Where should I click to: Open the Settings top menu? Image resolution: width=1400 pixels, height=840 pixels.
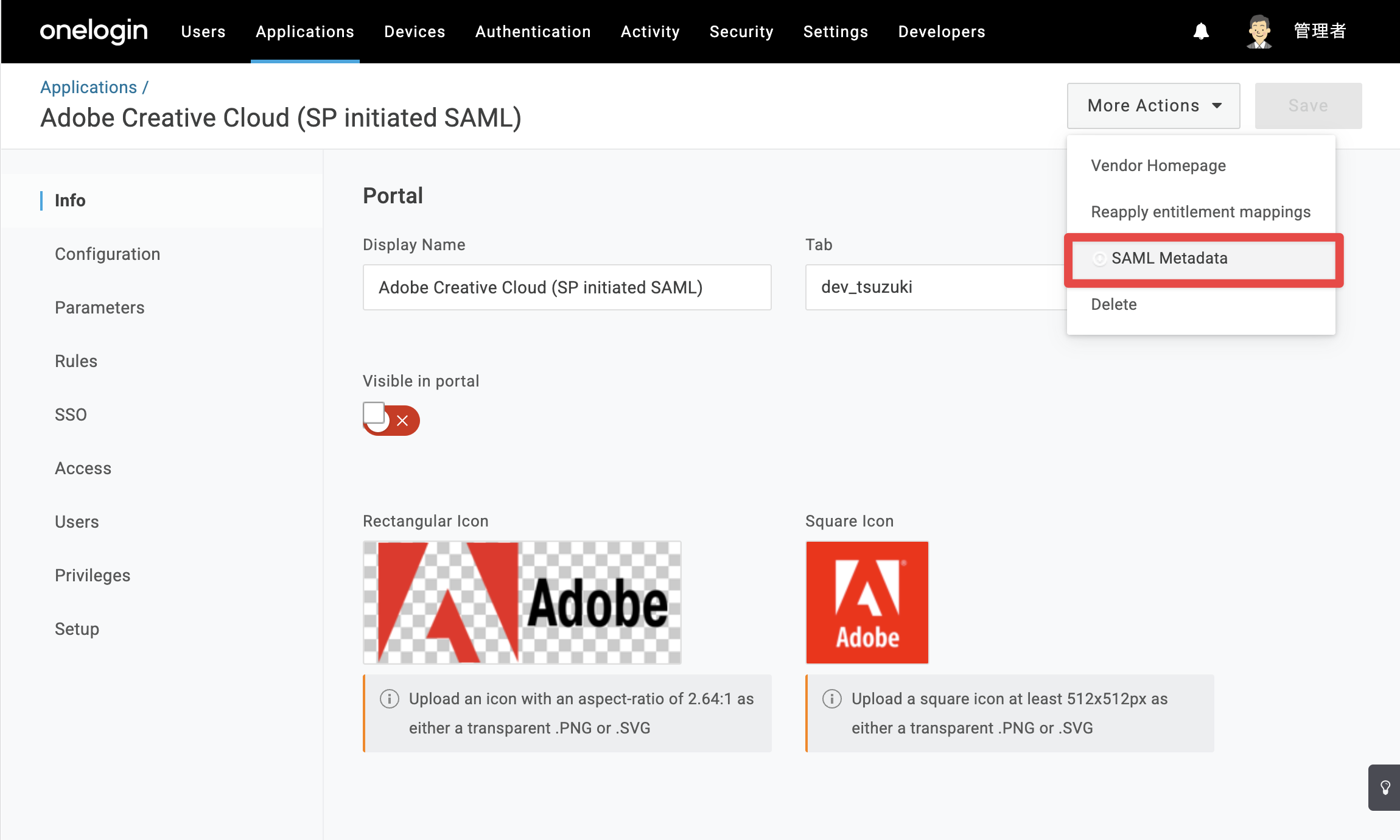(x=836, y=32)
